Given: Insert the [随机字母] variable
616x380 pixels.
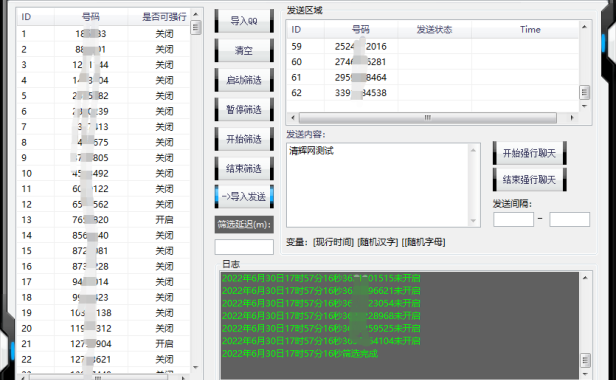Looking at the screenshot, I should 424,242.
